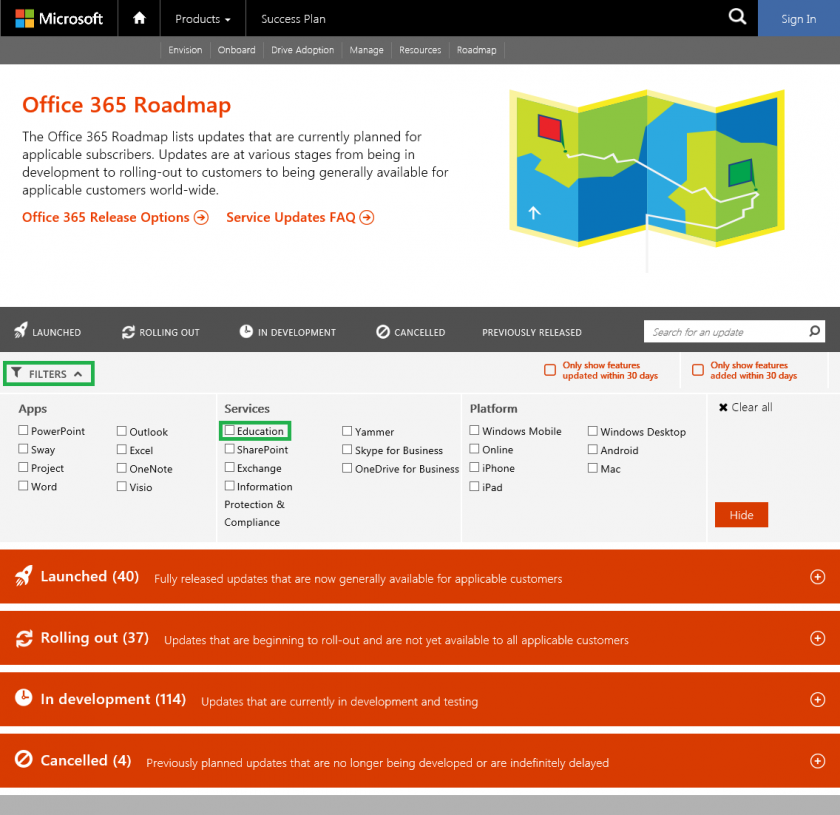The width and height of the screenshot is (840, 815).
Task: Check the OneDrive for Business filter
Action: pyautogui.click(x=347, y=468)
